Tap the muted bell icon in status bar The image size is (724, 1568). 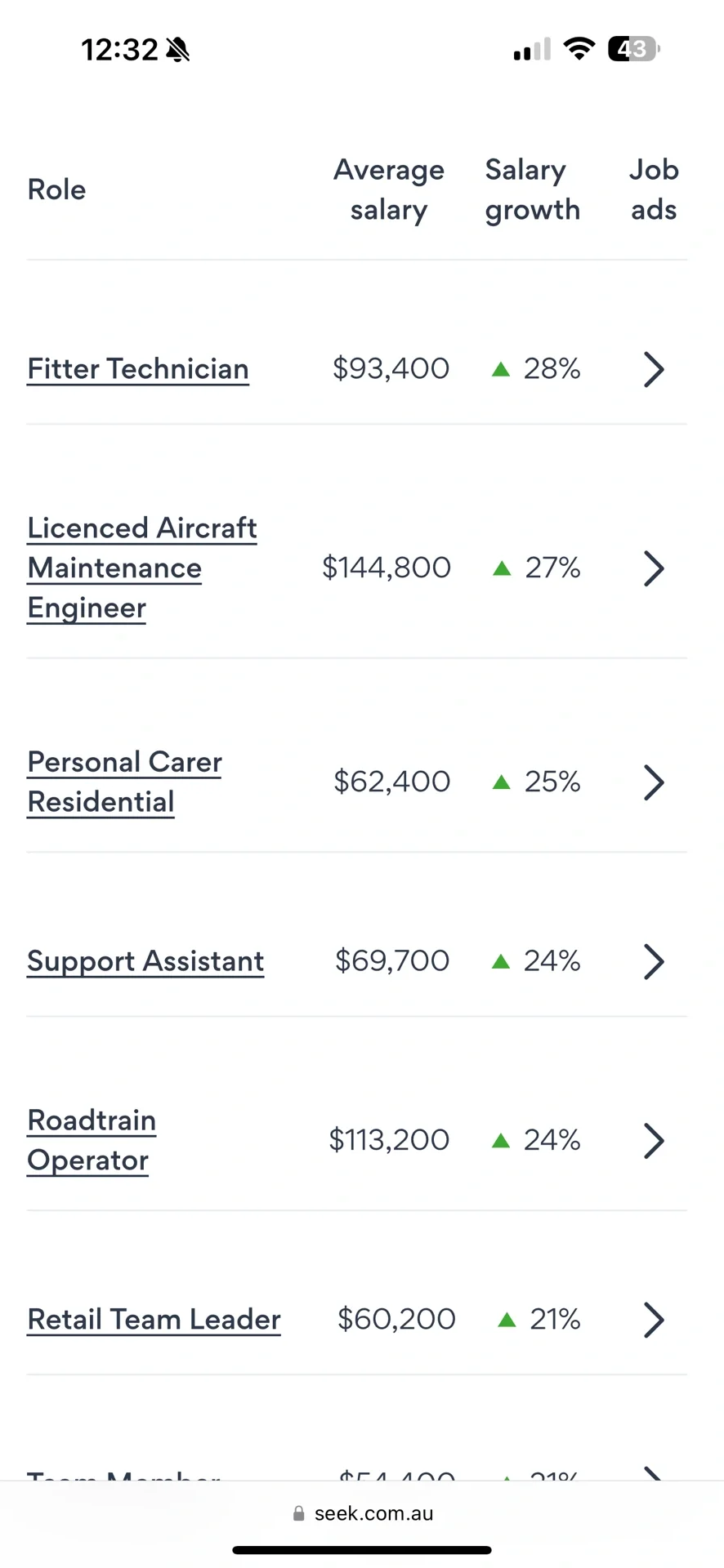(x=177, y=50)
